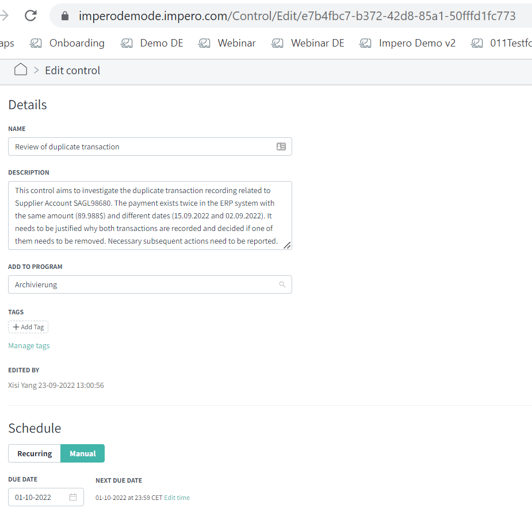The image size is (532, 516).
Task: Click the Add Tag button
Action: tap(28, 327)
